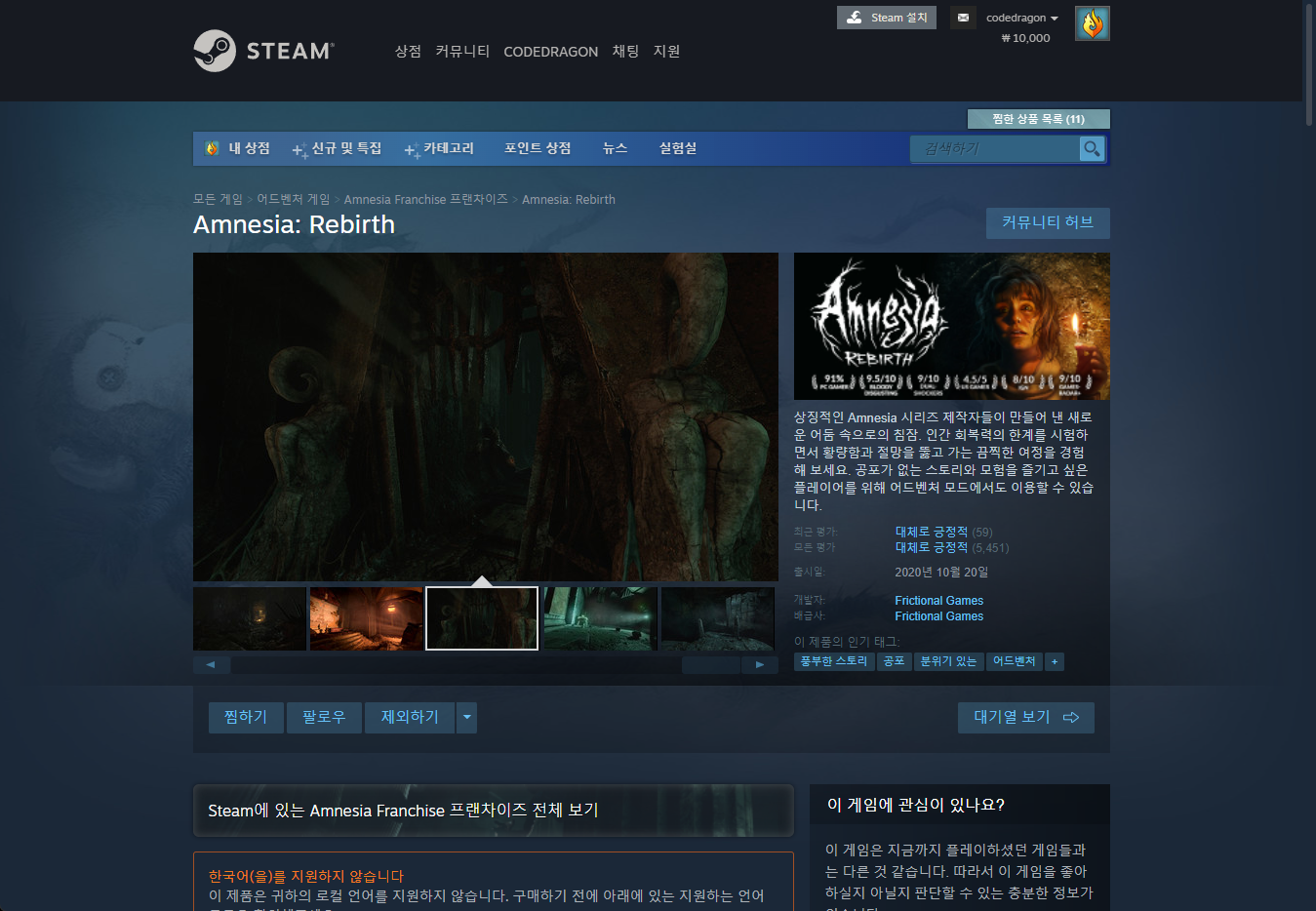
Task: Click the ₩10,000 wallet balance
Action: (x=1025, y=38)
